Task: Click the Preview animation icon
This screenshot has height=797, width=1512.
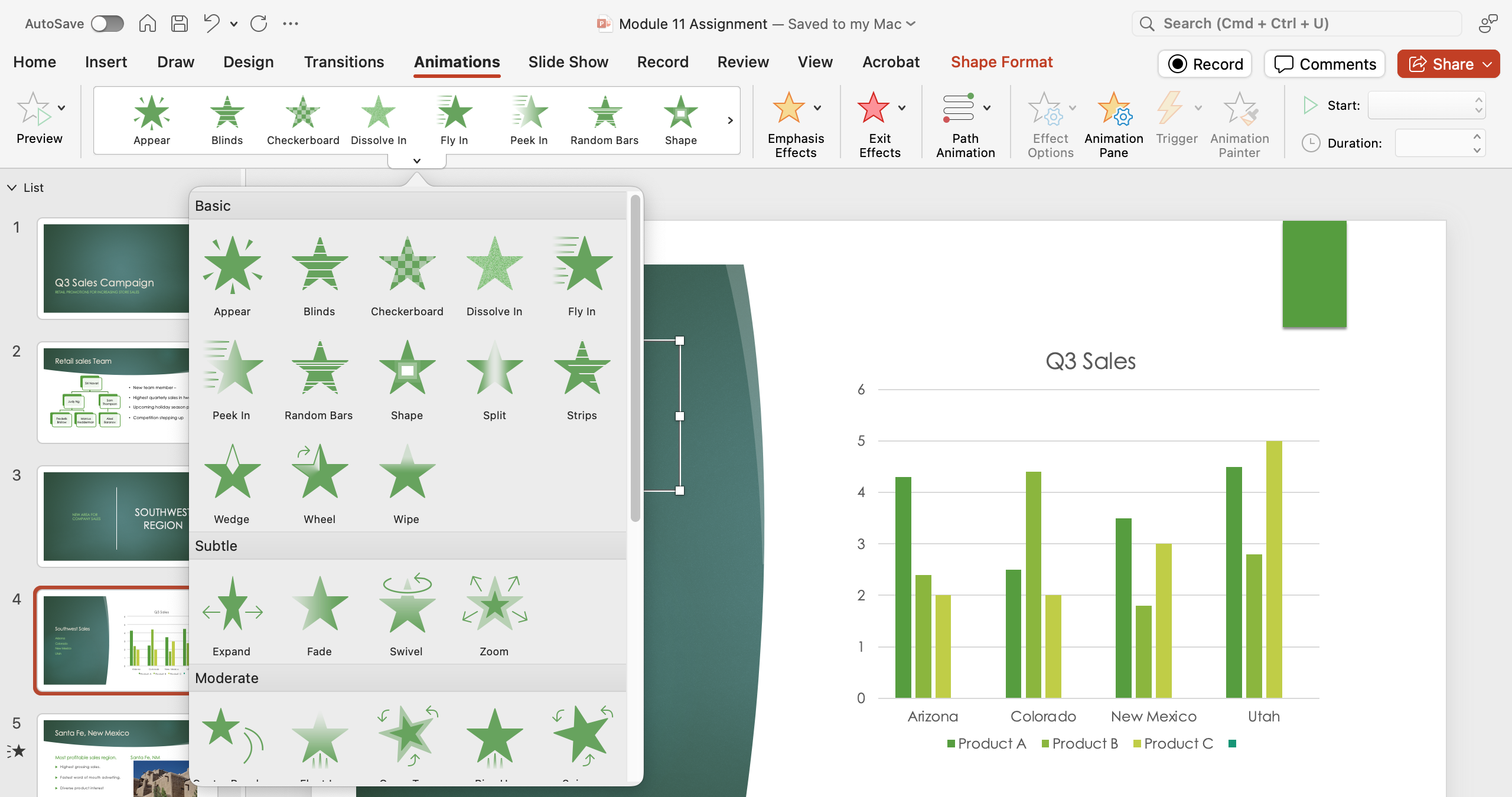Action: (34, 110)
